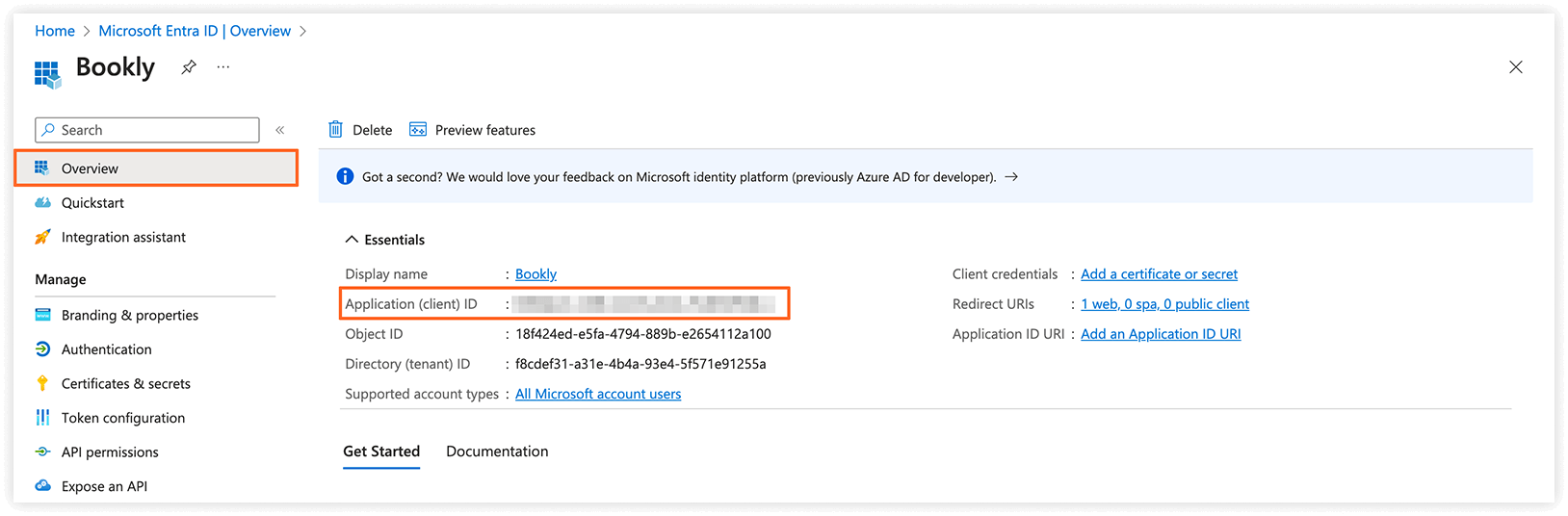
Task: Click the Essentials heading
Action: click(x=394, y=240)
